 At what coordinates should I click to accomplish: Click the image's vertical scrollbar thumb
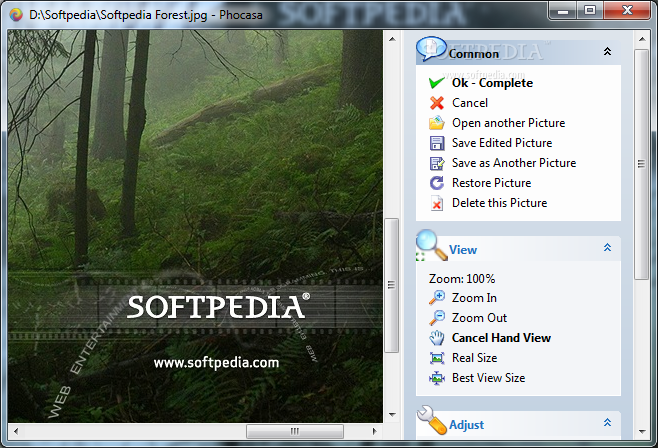pyautogui.click(x=392, y=285)
